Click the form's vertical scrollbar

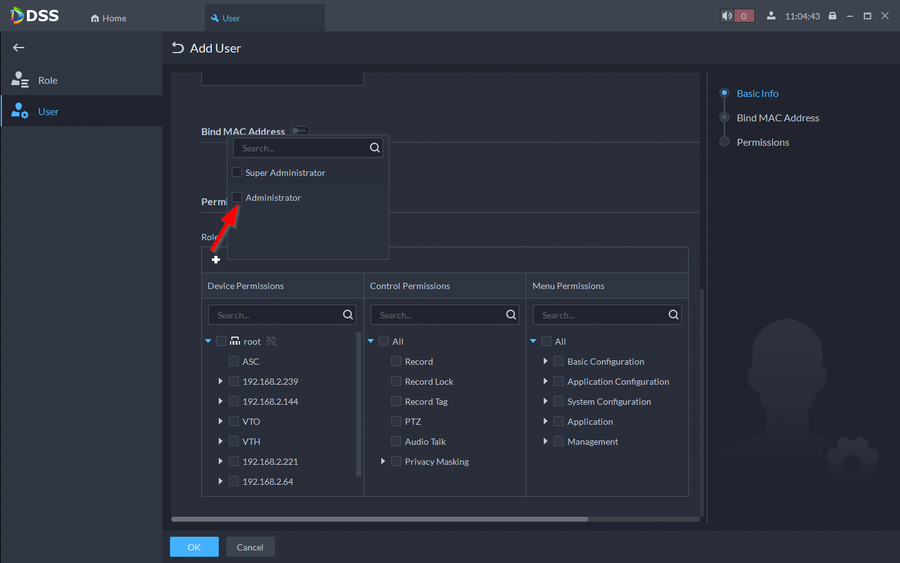click(x=701, y=402)
